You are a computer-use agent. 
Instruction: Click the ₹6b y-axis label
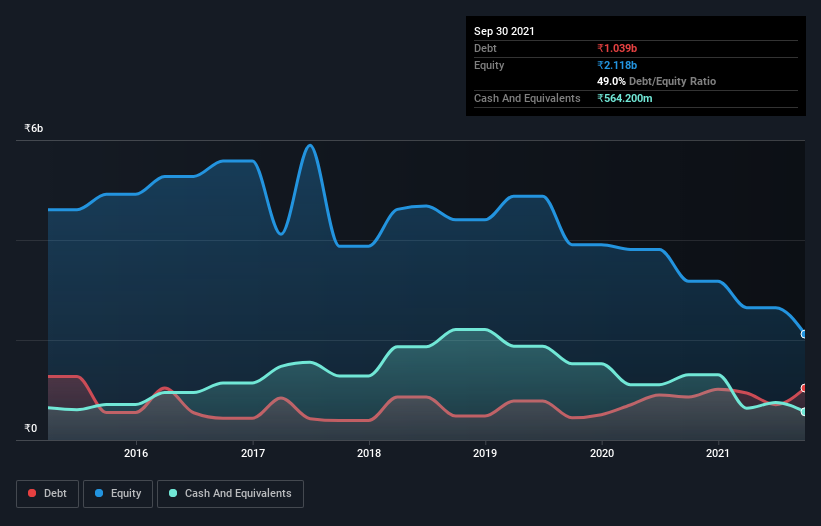(34, 129)
